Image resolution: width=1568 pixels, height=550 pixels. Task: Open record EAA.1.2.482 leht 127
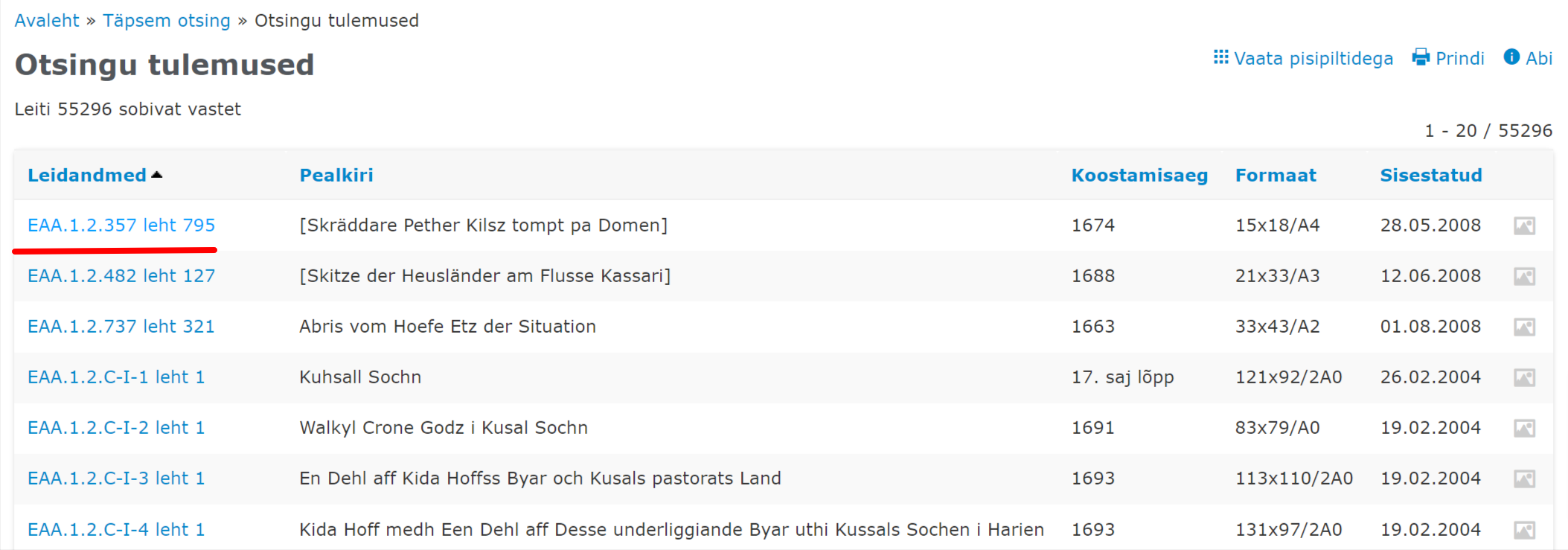[121, 275]
